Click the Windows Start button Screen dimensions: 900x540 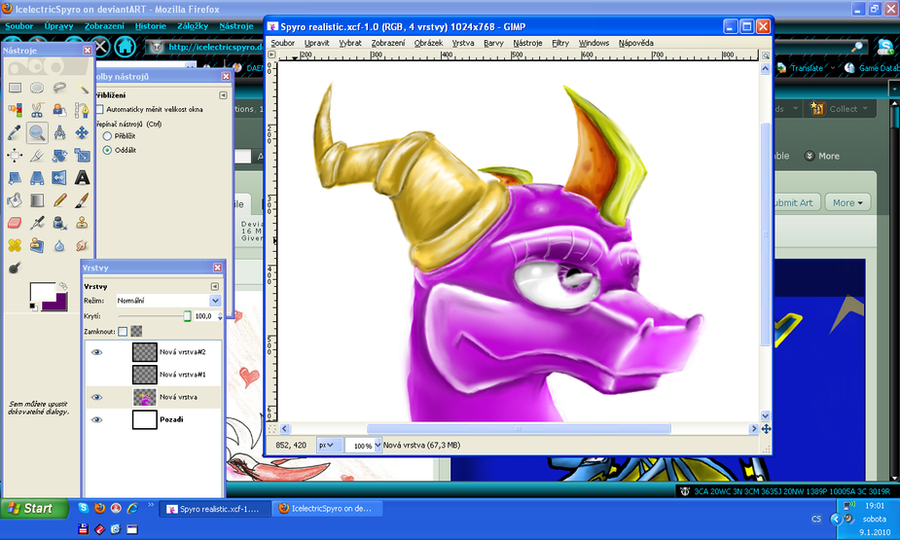(33, 508)
